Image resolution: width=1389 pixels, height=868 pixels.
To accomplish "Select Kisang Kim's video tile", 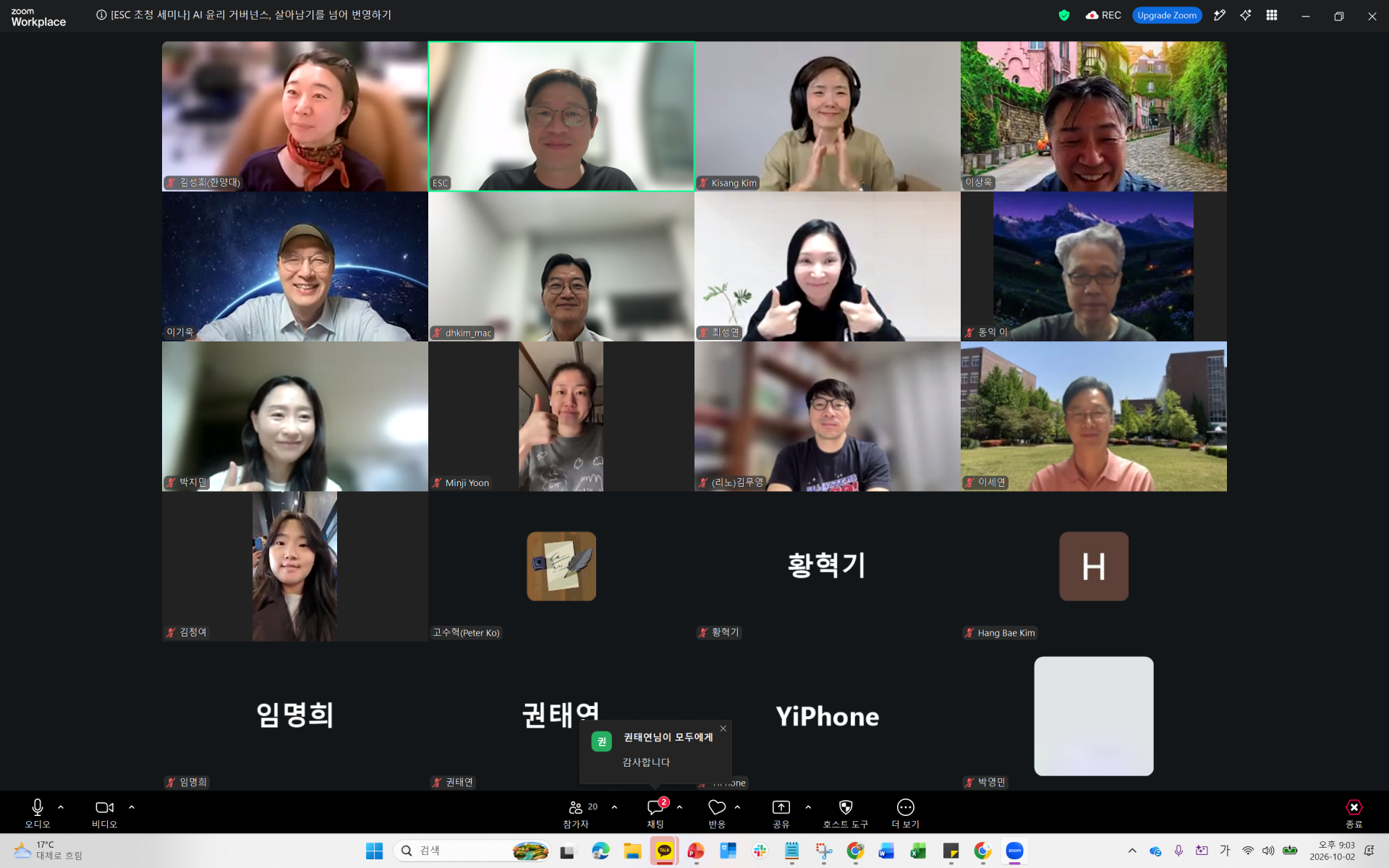I will click(828, 116).
